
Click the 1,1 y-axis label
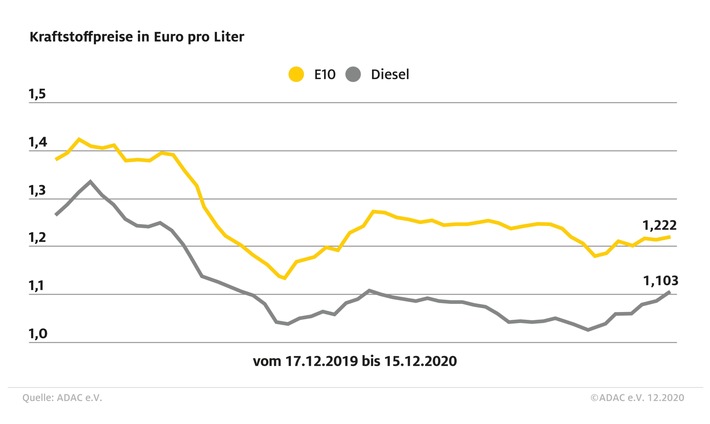pos(37,286)
